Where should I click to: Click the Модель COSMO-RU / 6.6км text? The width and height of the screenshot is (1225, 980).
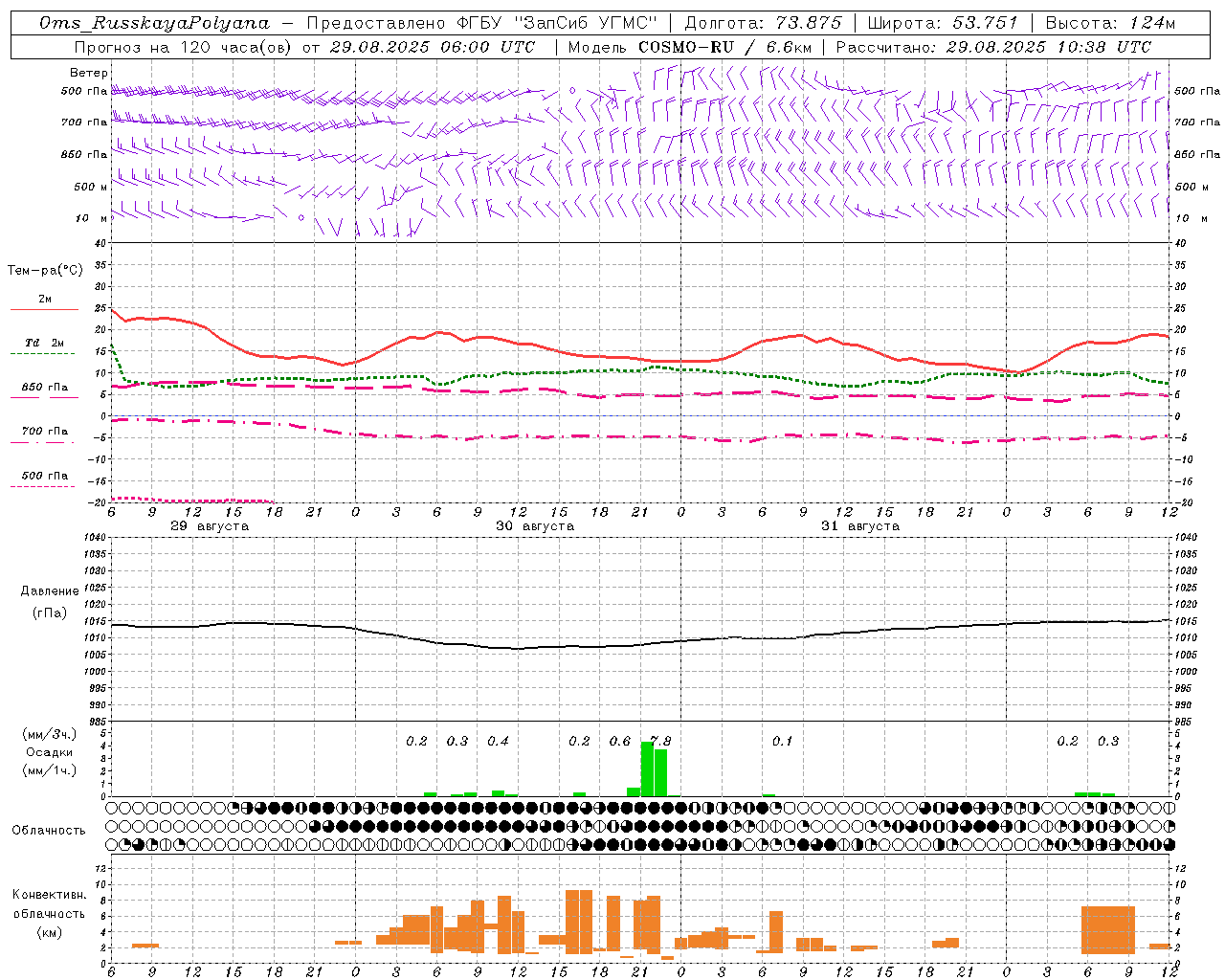tap(691, 47)
